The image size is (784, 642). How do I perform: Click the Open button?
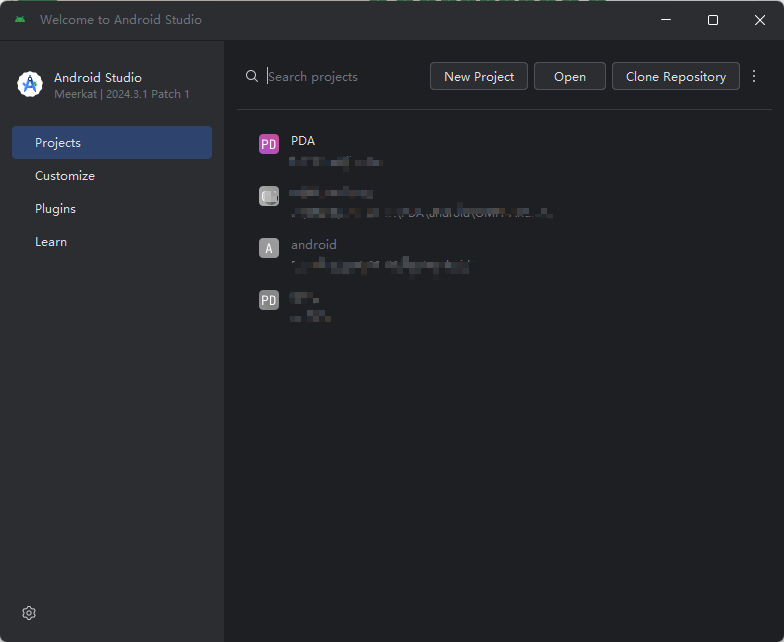pyautogui.click(x=570, y=76)
